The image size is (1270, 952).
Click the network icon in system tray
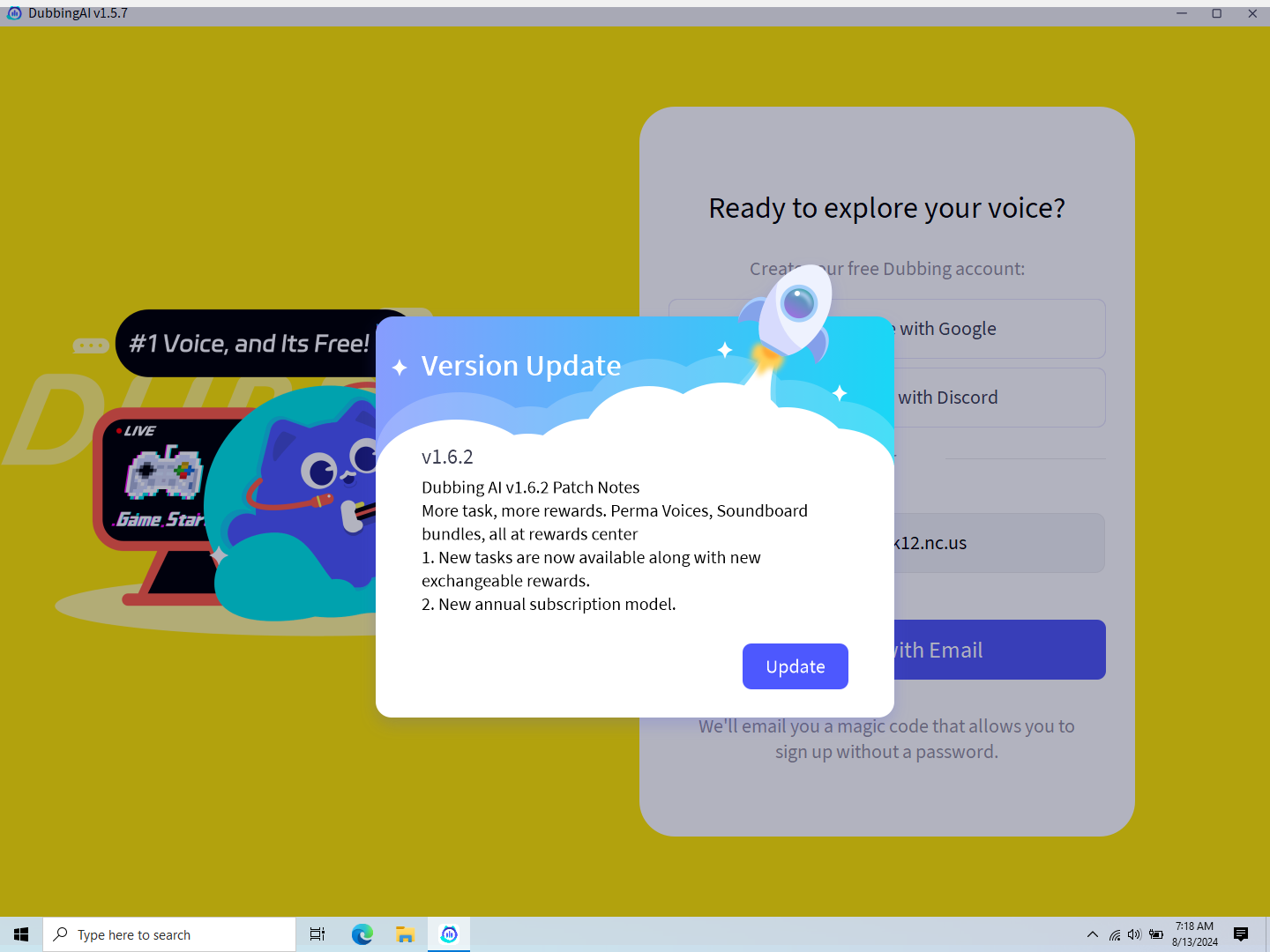[x=1115, y=934]
